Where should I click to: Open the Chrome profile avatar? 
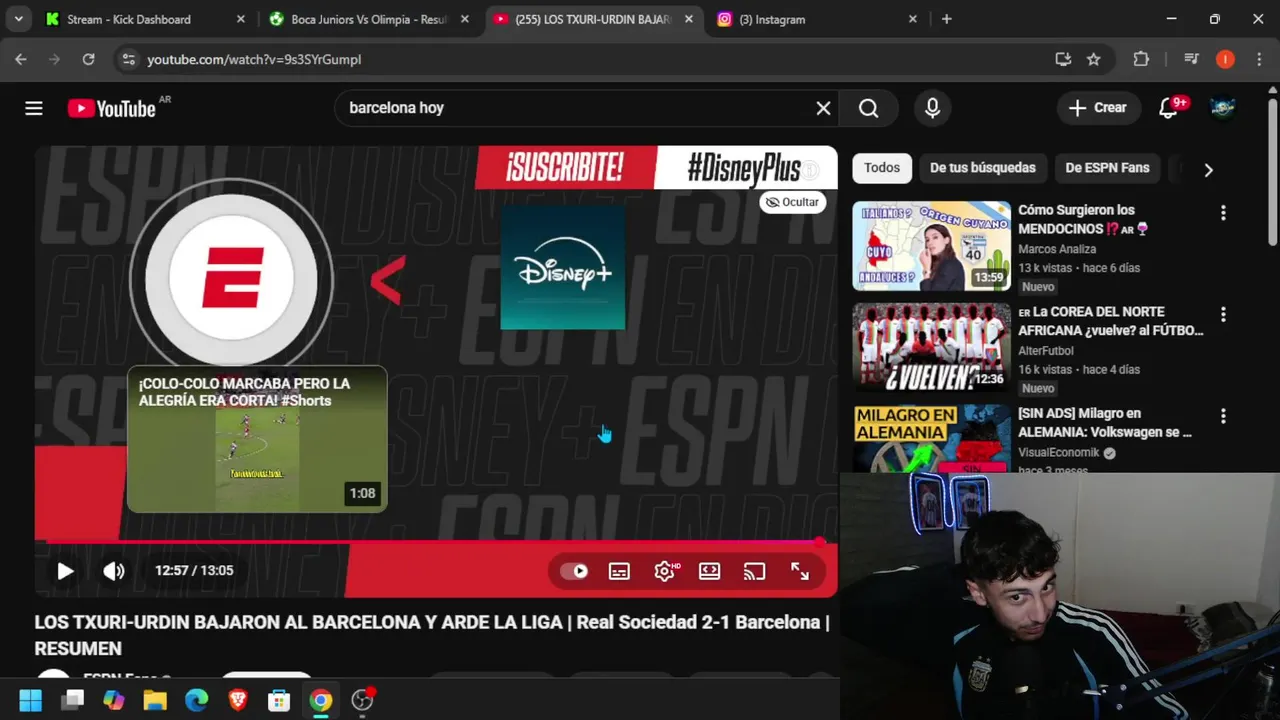pyautogui.click(x=1225, y=60)
